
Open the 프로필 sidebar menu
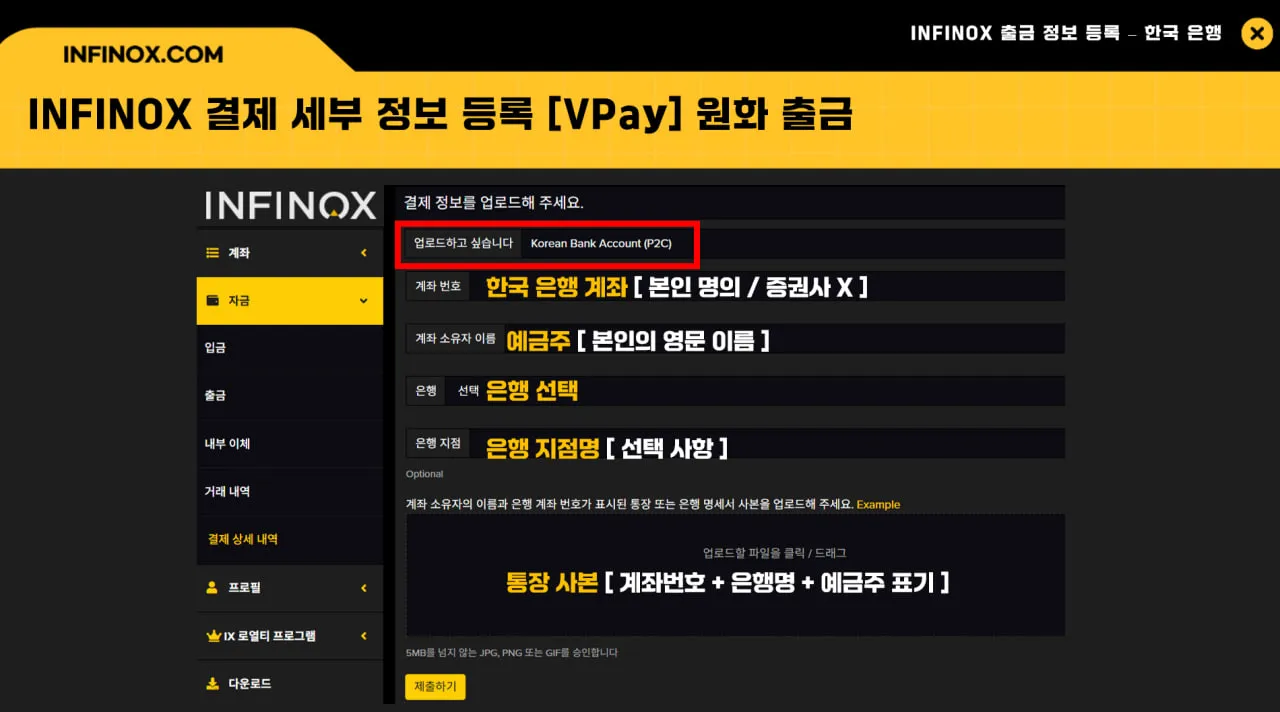coord(290,588)
